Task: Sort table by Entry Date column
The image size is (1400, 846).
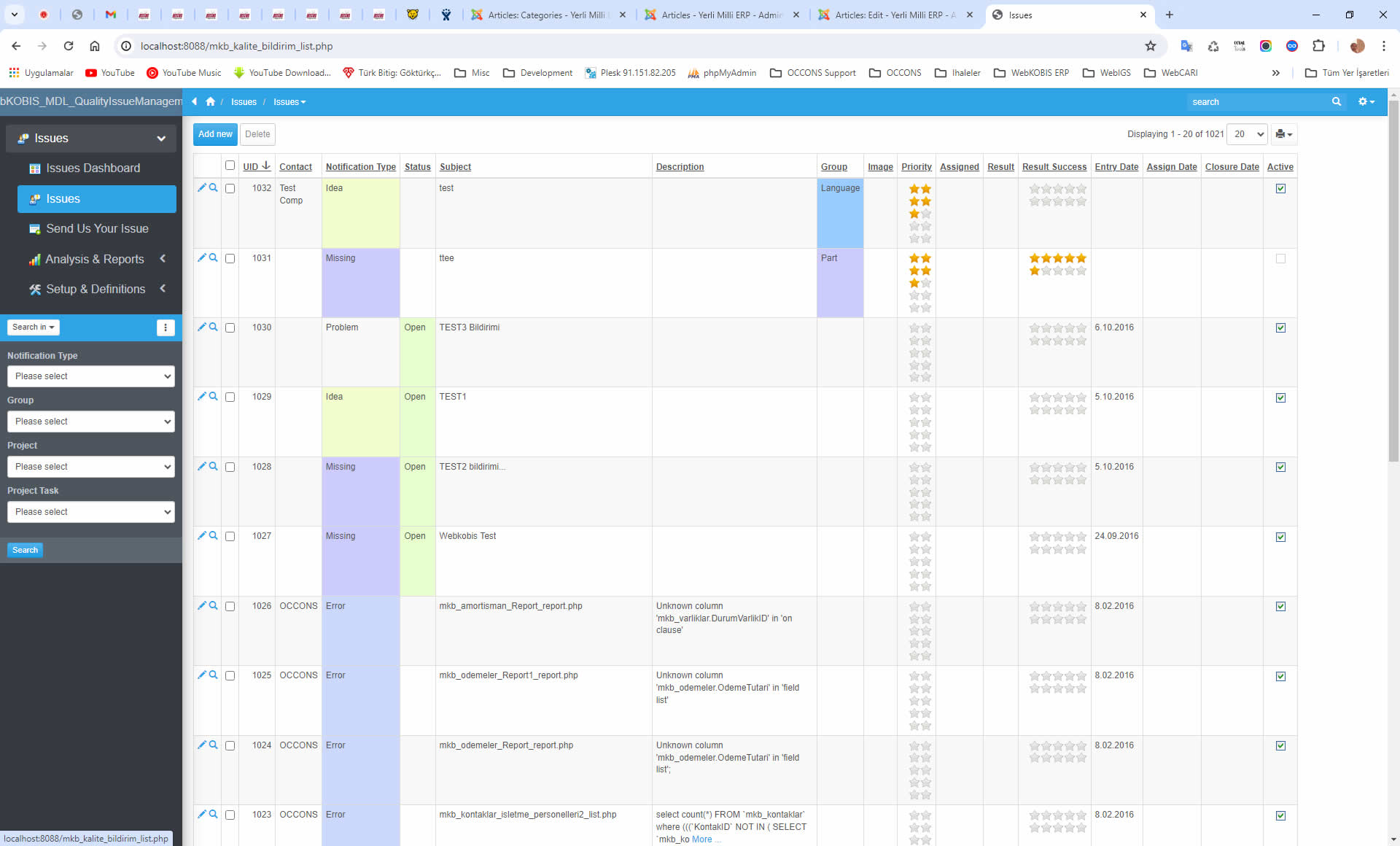Action: coord(1116,167)
